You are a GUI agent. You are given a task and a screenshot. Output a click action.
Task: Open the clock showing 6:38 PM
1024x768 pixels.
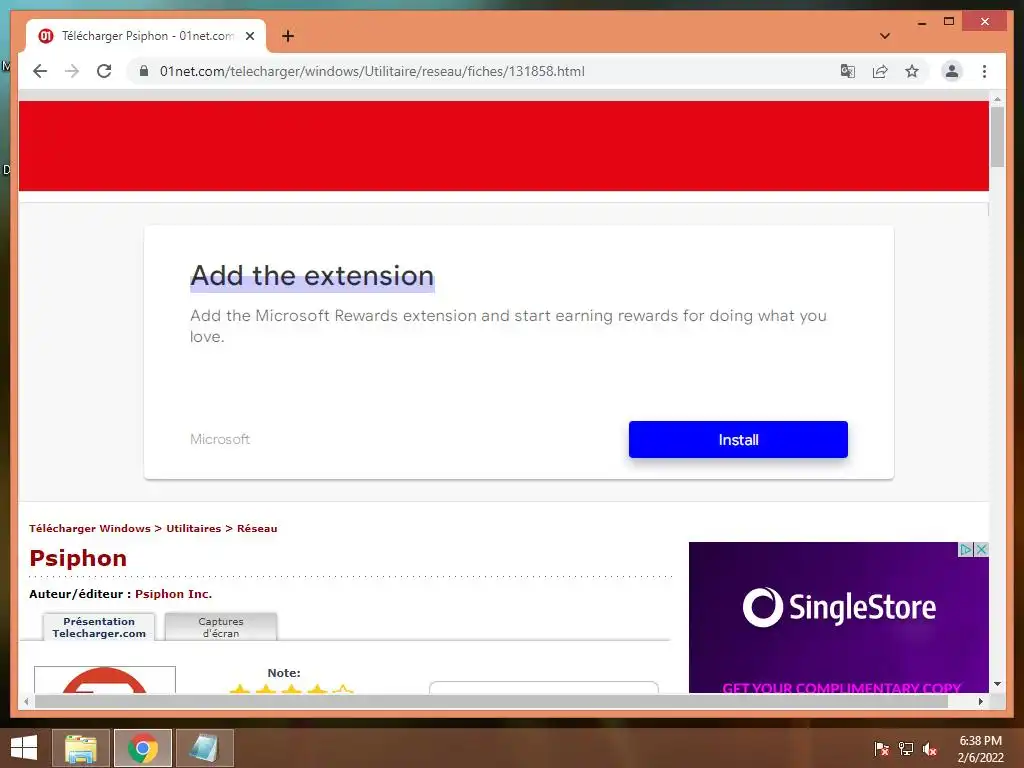980,749
